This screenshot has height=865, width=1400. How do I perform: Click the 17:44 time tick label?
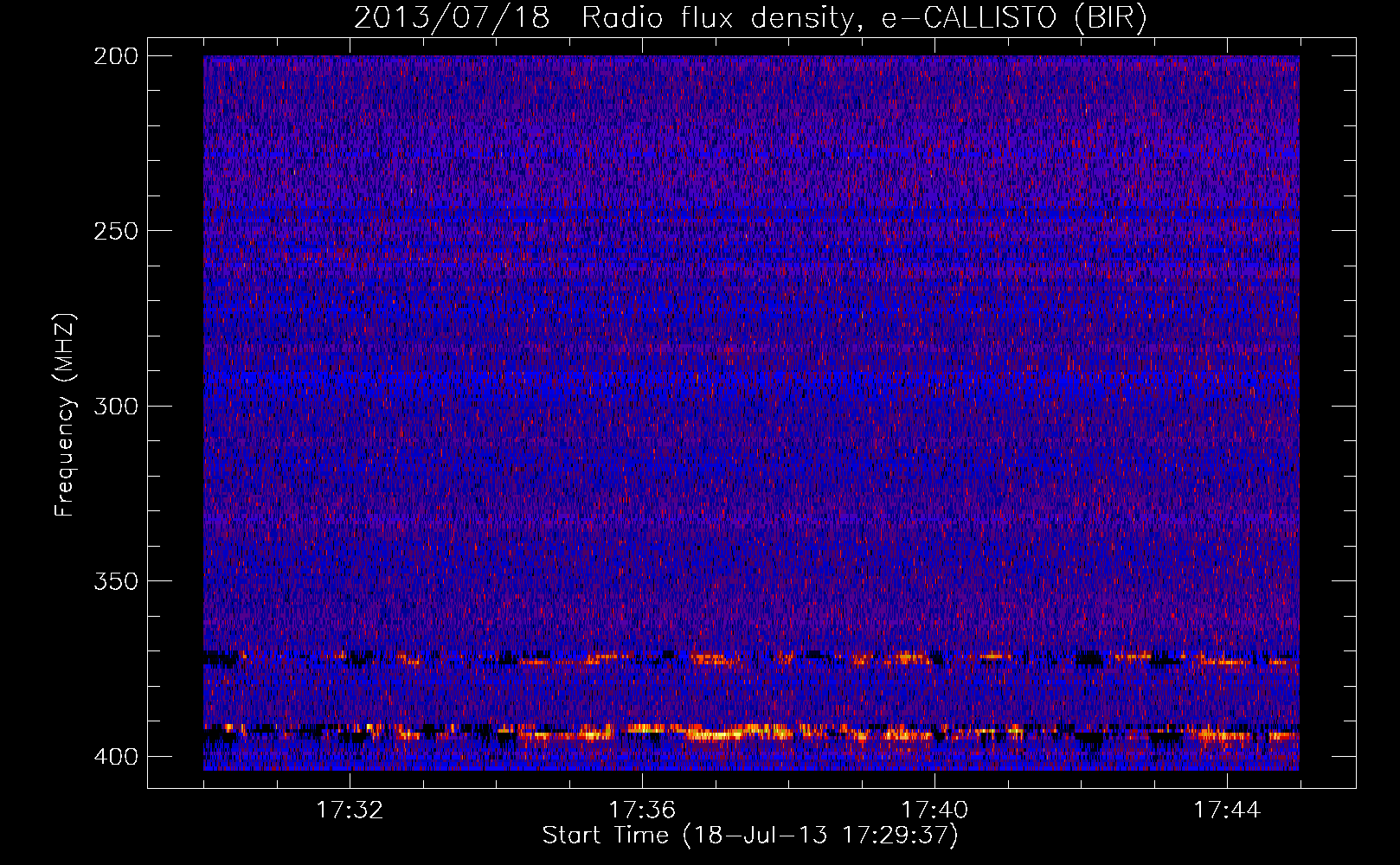[1227, 810]
